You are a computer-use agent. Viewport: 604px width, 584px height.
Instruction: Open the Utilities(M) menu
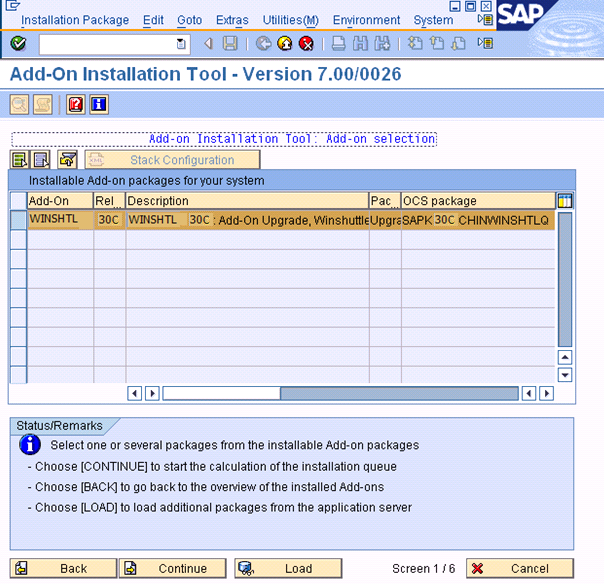coord(290,20)
